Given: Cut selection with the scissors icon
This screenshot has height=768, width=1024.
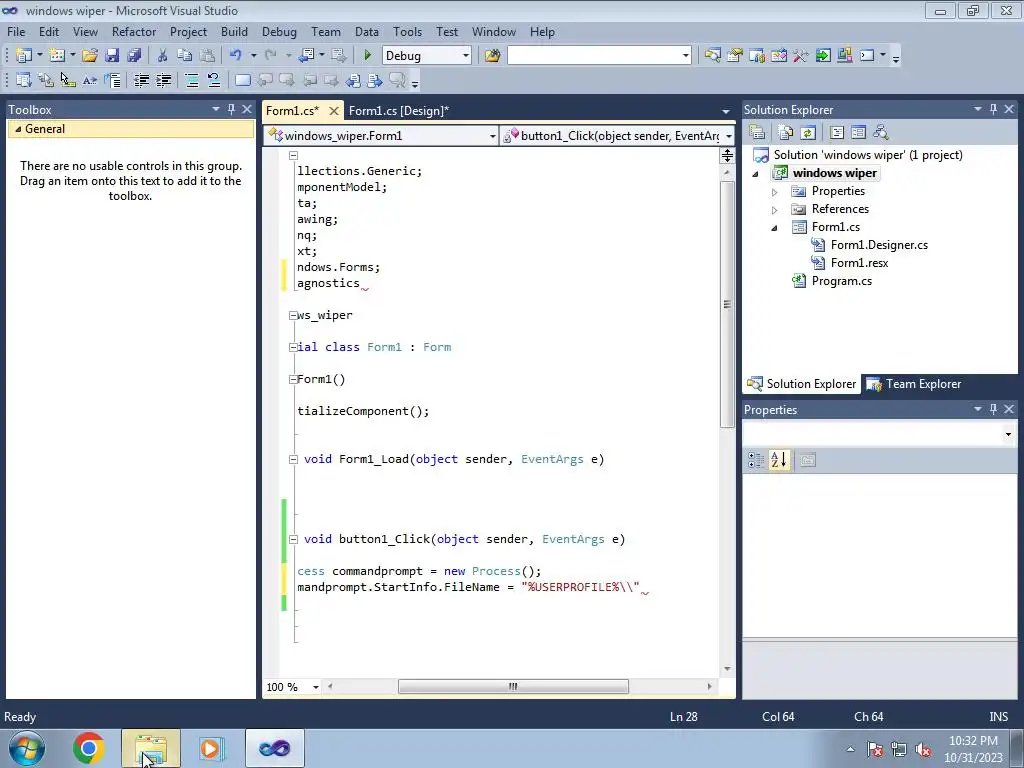Looking at the screenshot, I should pos(163,56).
